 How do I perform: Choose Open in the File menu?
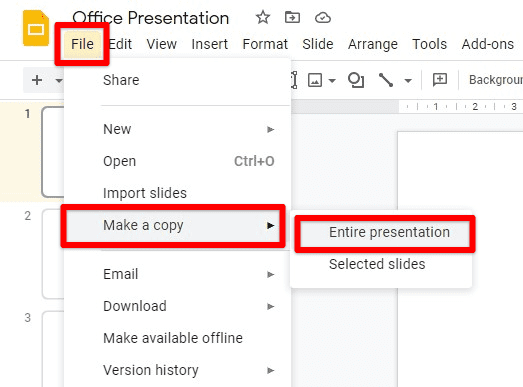click(x=177, y=161)
